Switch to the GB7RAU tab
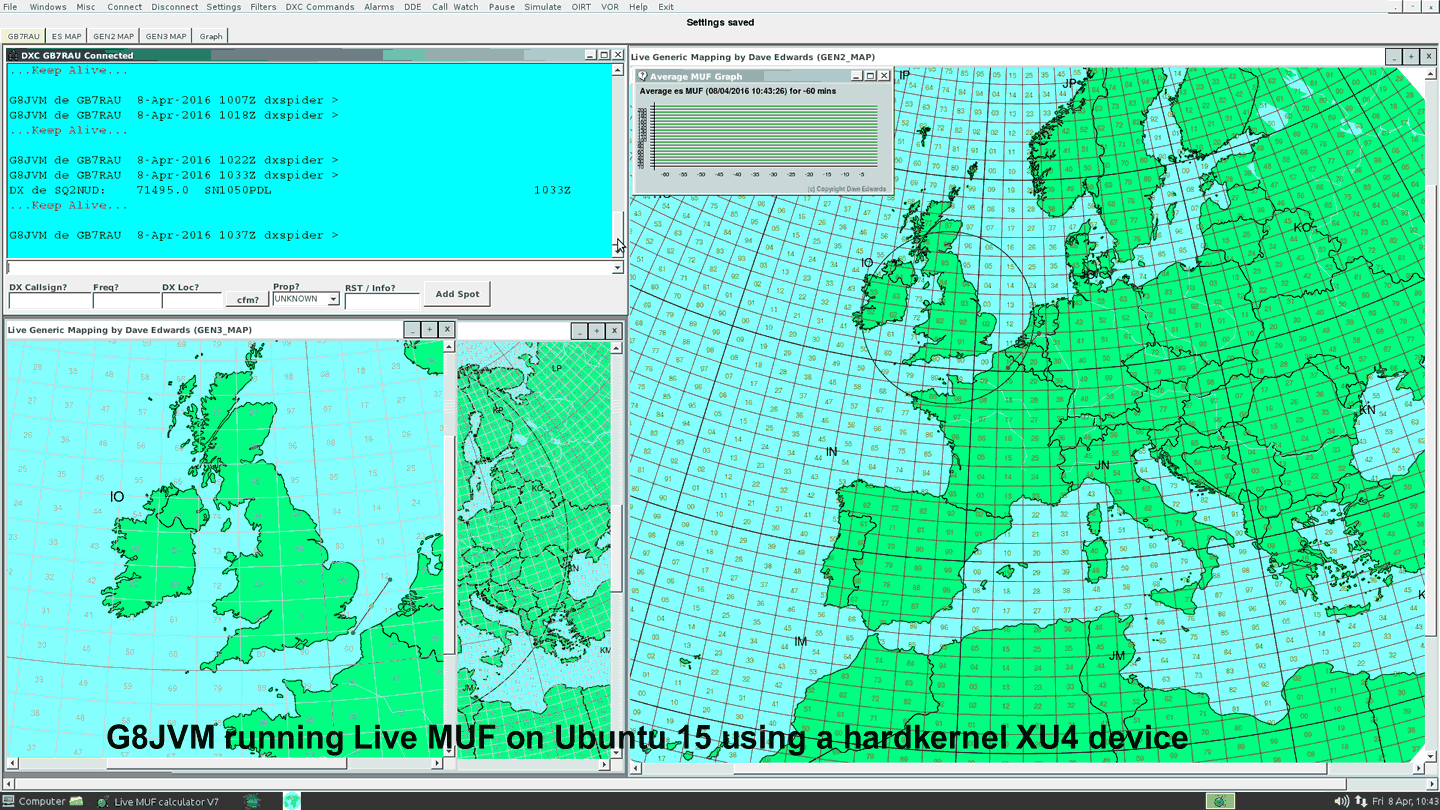The width and height of the screenshot is (1440, 810). [24, 36]
